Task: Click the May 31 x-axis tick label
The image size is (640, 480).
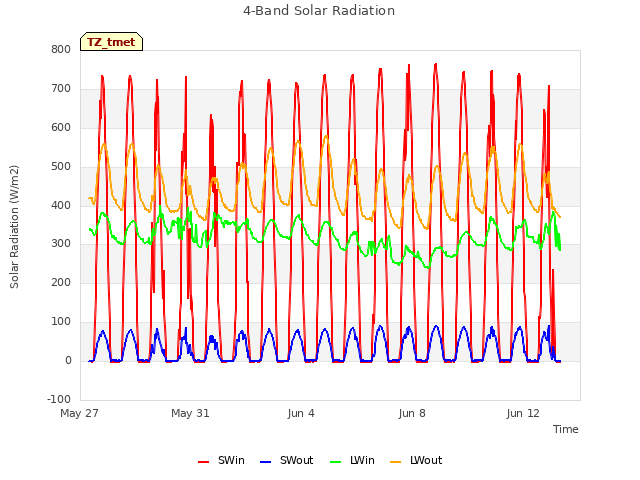Action: click(x=190, y=413)
